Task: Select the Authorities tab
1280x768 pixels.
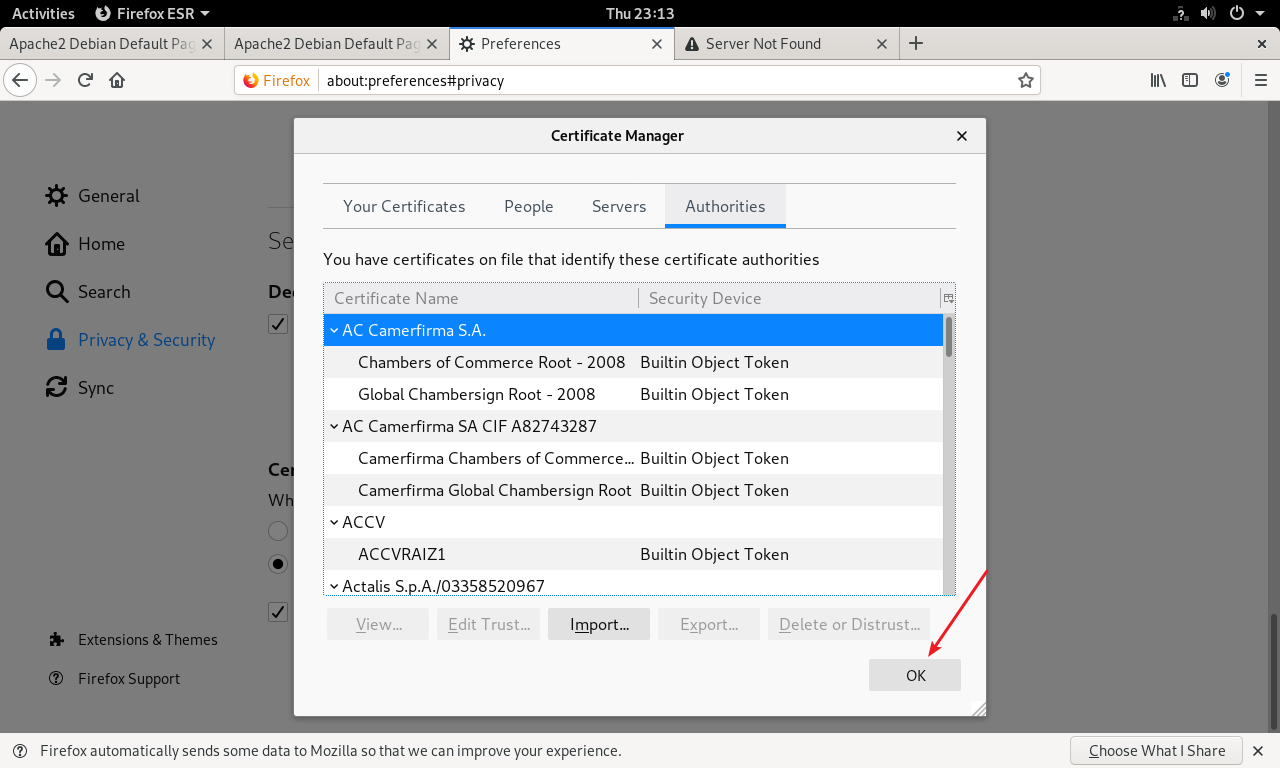Action: pyautogui.click(x=725, y=206)
